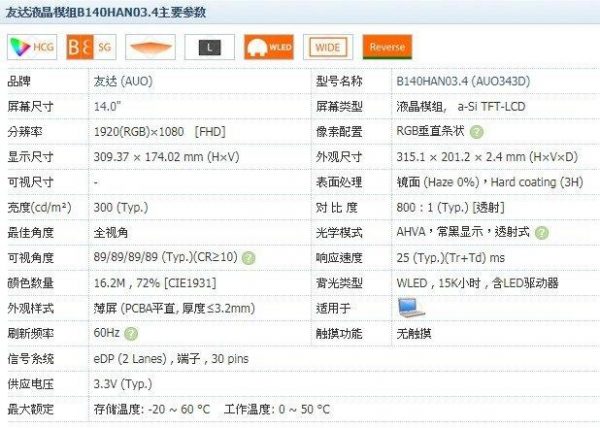Click the WIDE viewing angle icon
This screenshot has width=600, height=428.
tap(328, 47)
